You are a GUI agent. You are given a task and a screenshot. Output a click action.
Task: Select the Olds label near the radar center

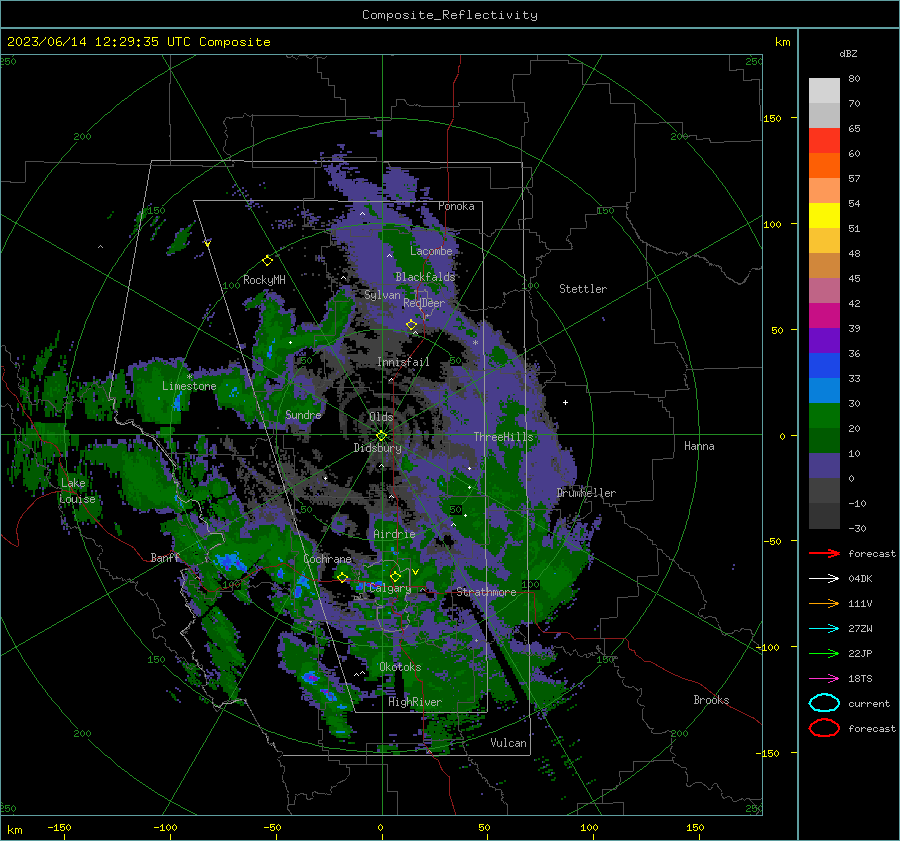tap(381, 417)
